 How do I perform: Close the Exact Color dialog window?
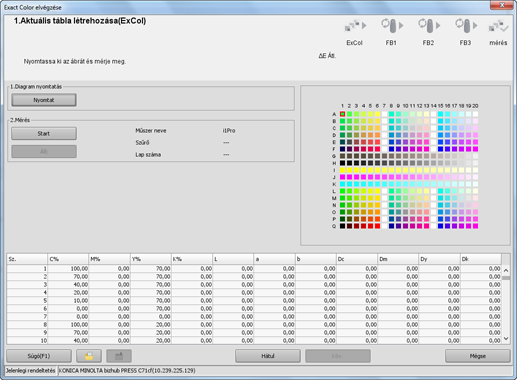point(502,5)
